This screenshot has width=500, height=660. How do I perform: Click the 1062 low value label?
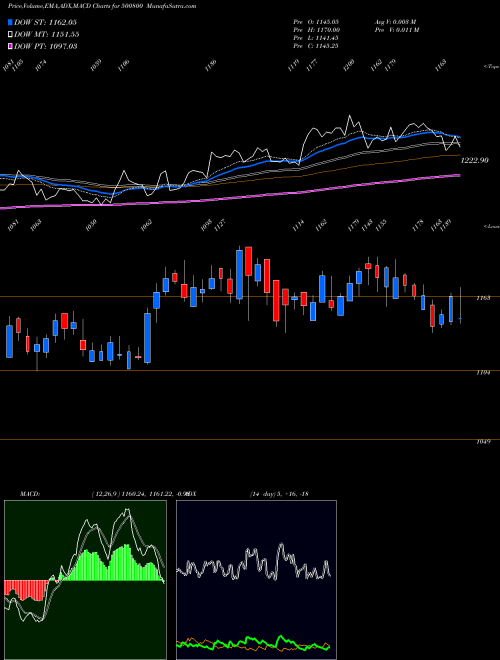(146, 225)
